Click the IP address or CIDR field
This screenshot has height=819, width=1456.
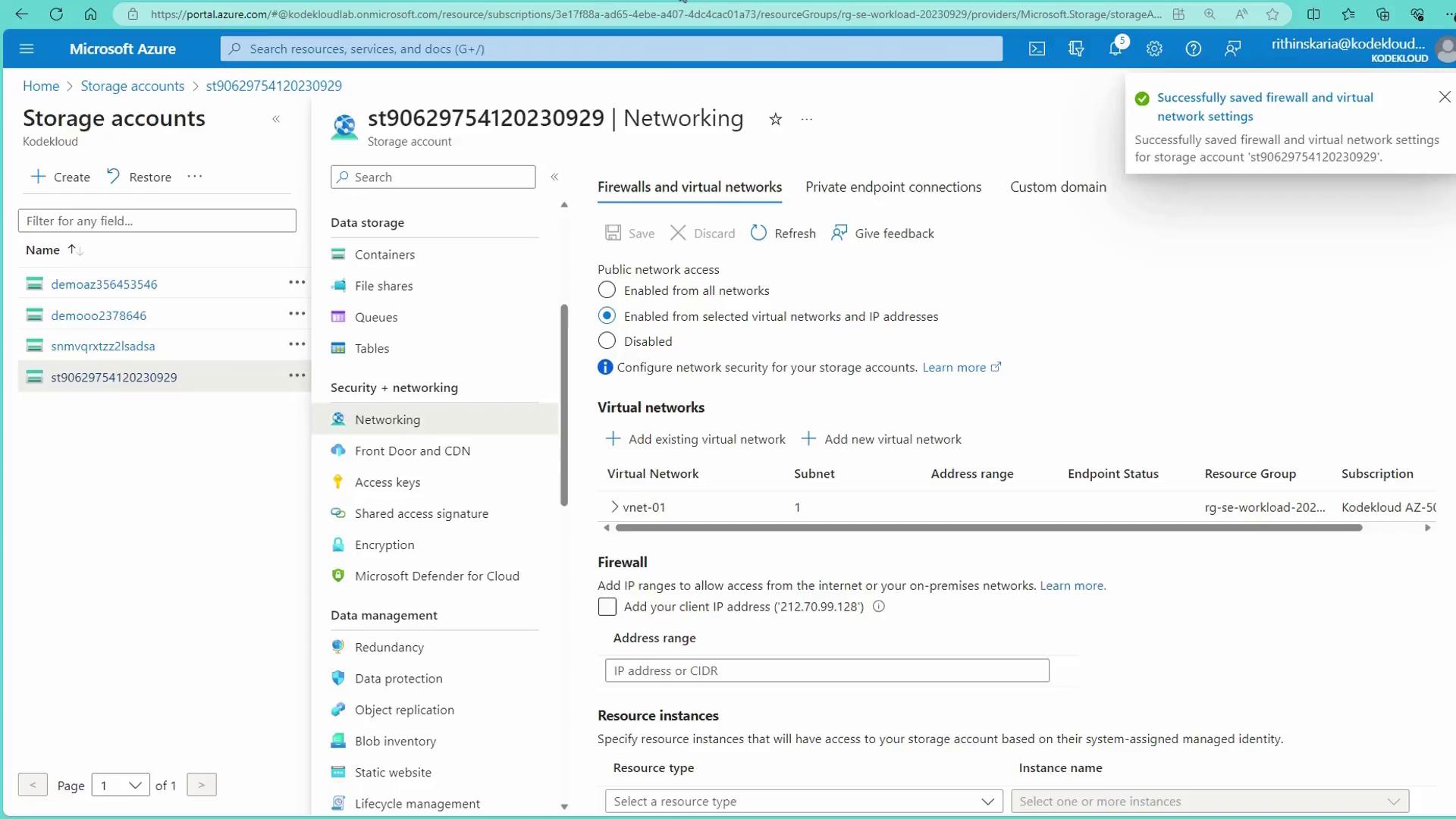pyautogui.click(x=827, y=670)
